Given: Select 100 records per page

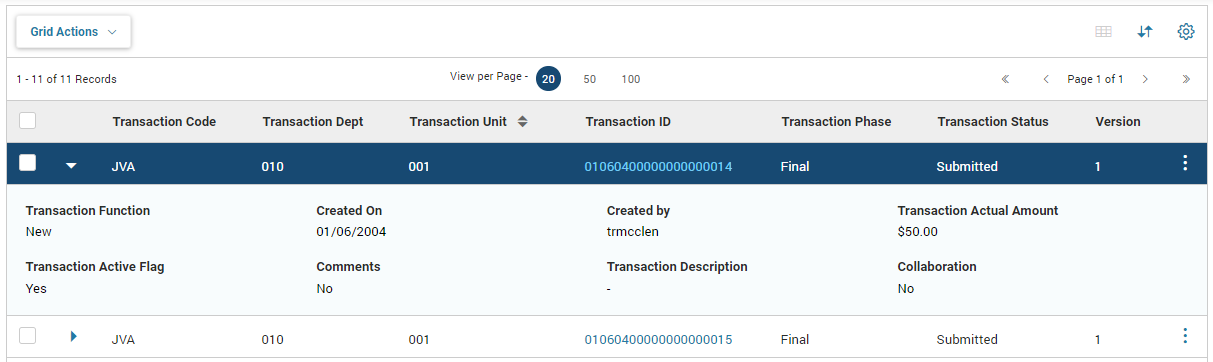Looking at the screenshot, I should point(631,79).
